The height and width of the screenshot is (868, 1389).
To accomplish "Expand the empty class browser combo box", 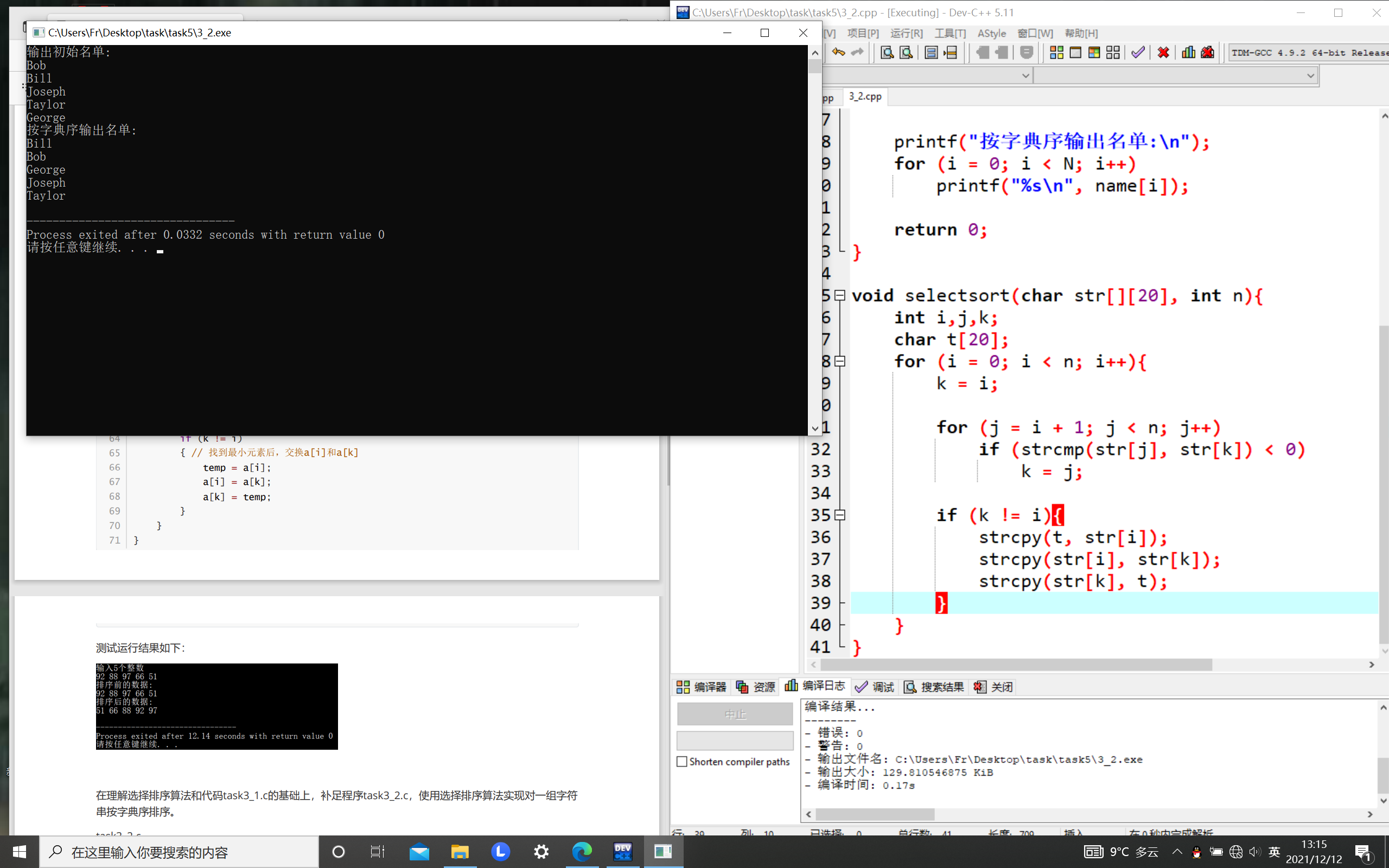I will click(x=1310, y=76).
